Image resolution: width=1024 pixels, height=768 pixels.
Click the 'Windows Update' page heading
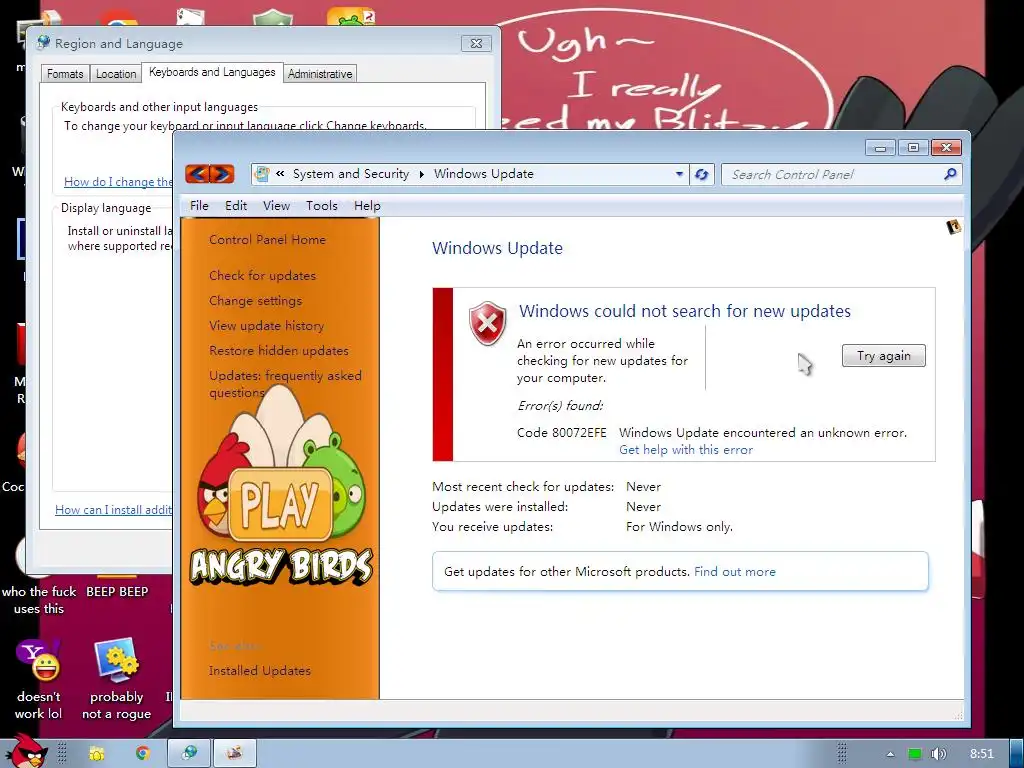(497, 248)
